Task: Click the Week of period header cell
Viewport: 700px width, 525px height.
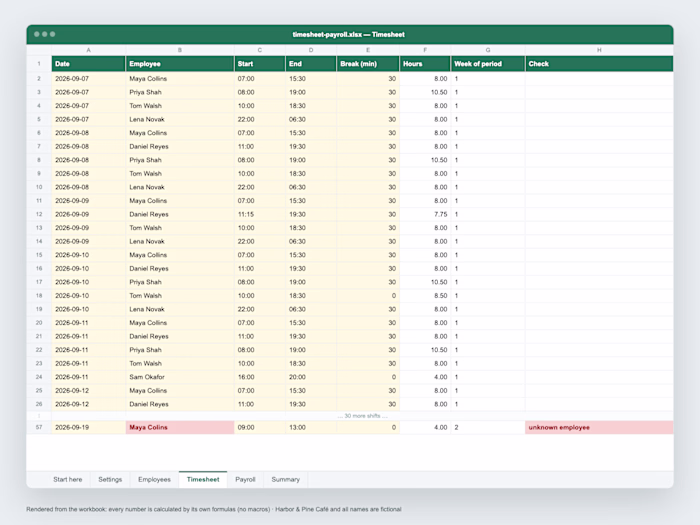Action: tap(488, 64)
